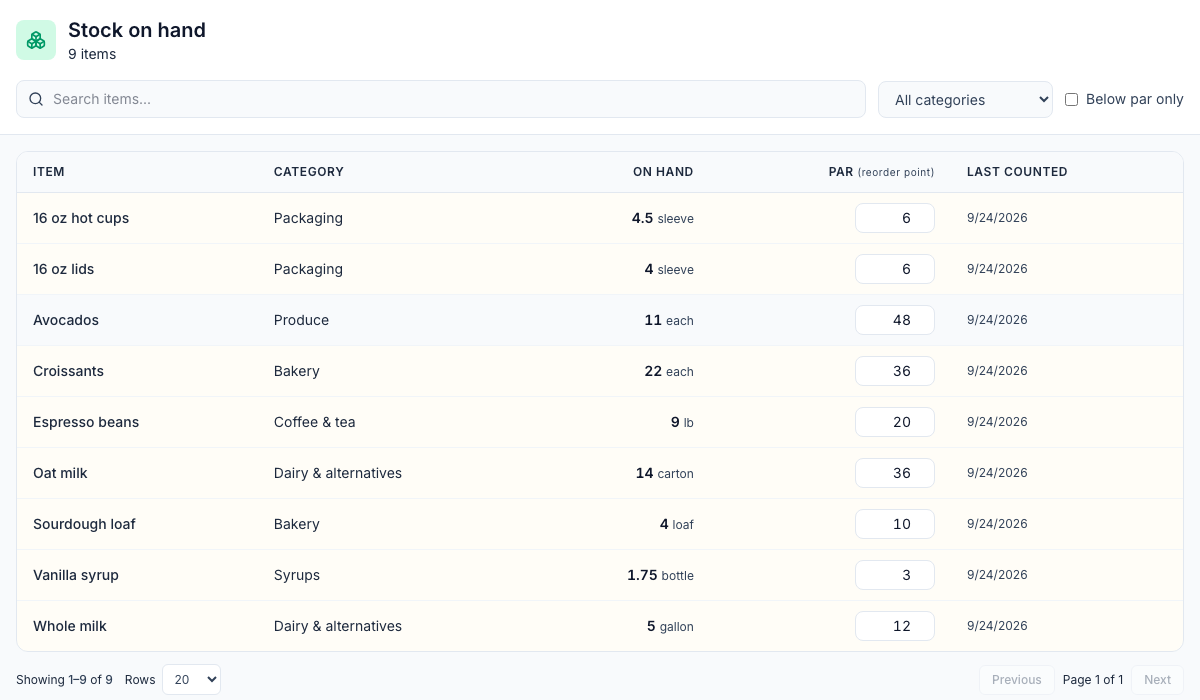Edit par field for Espresso beans

895,422
